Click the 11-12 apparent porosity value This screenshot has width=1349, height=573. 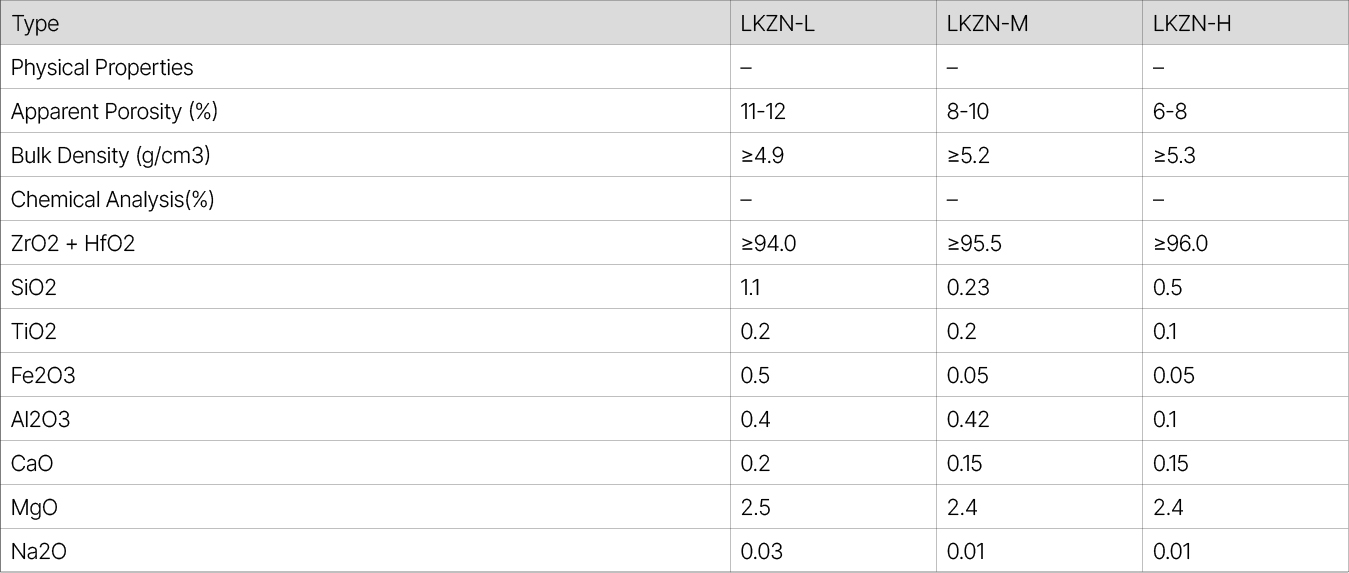click(762, 112)
